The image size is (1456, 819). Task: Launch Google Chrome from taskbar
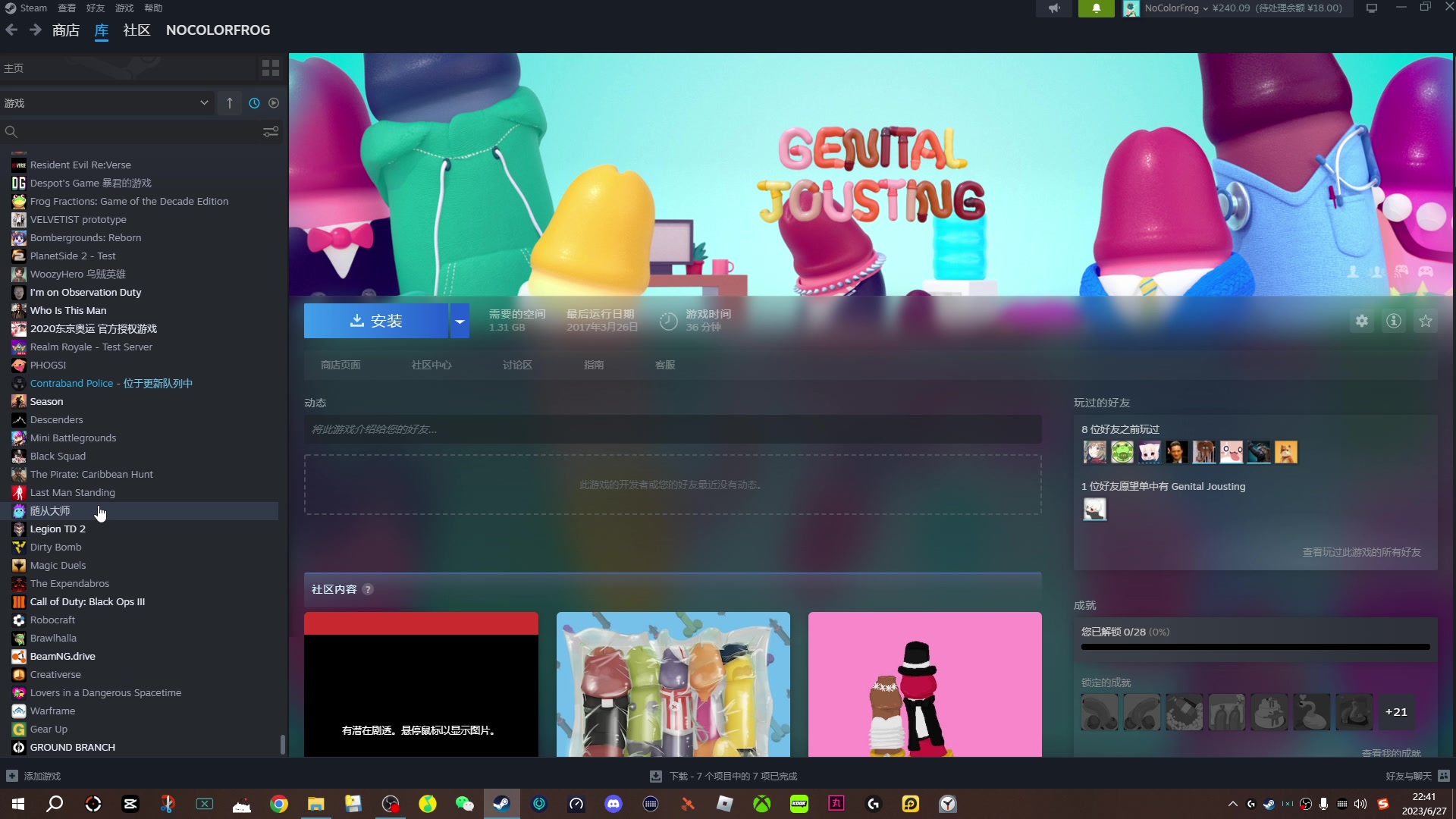[279, 804]
